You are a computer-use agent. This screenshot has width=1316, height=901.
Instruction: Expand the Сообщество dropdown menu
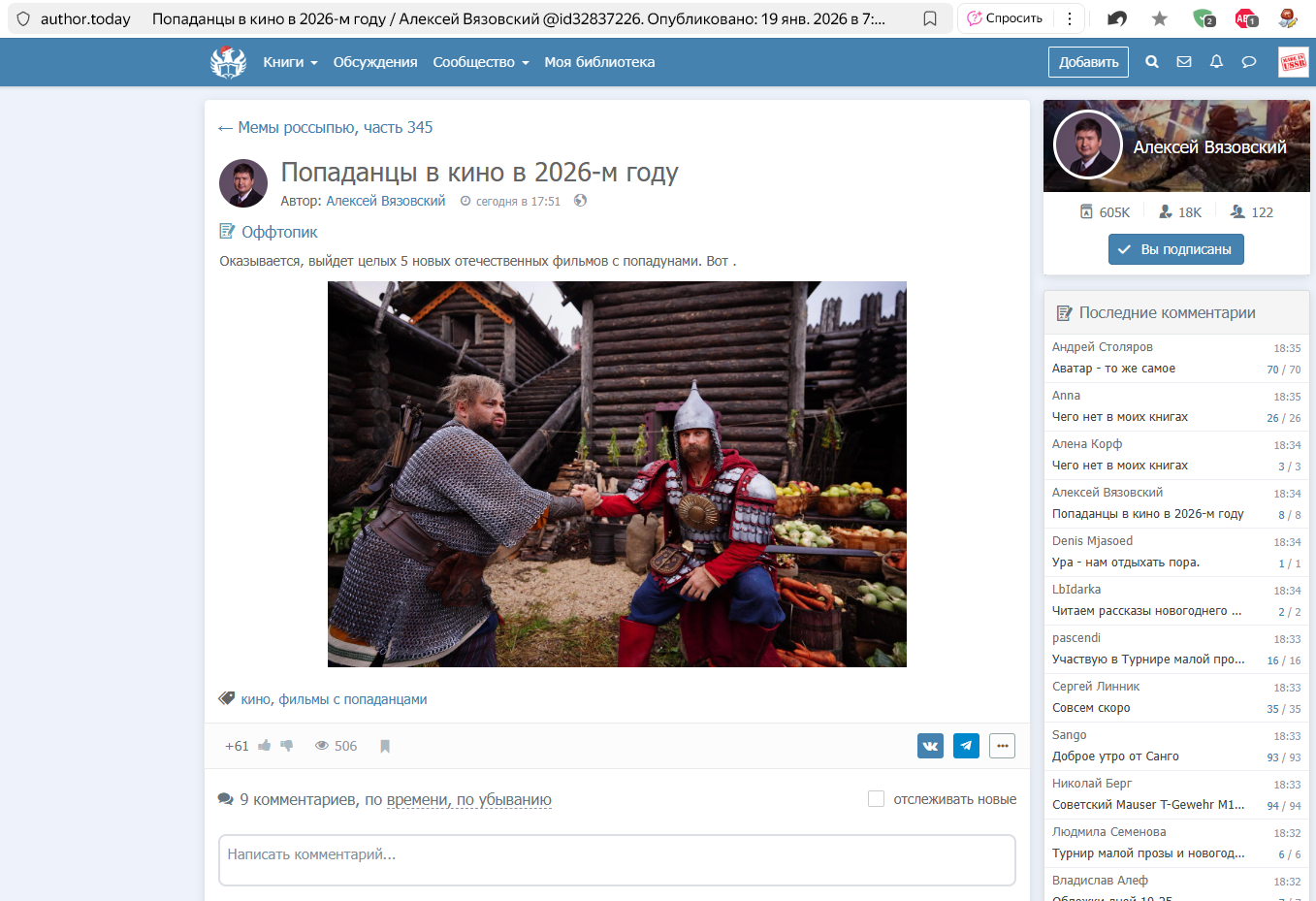(x=481, y=62)
